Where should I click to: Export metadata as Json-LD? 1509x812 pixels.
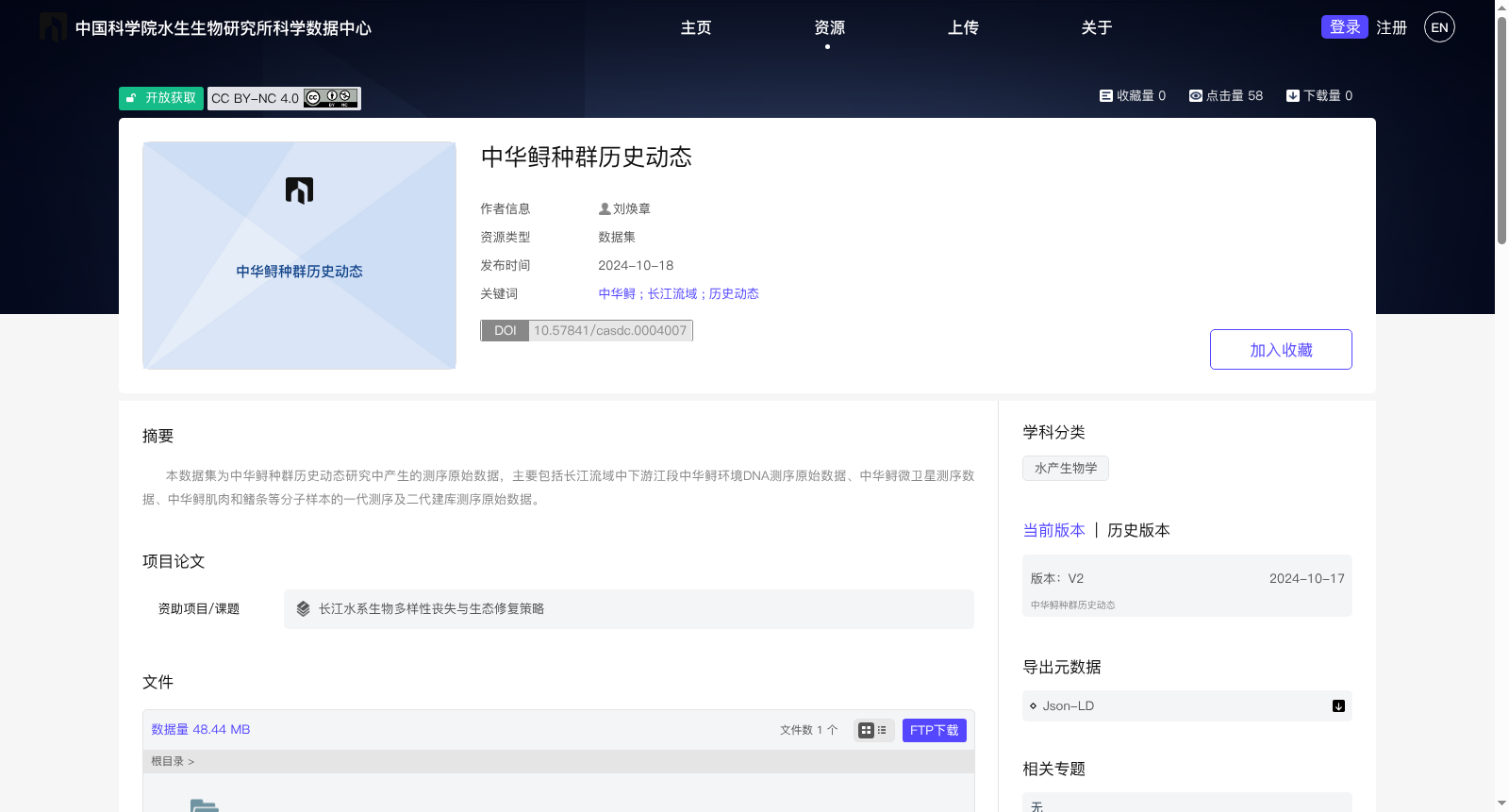point(1187,706)
